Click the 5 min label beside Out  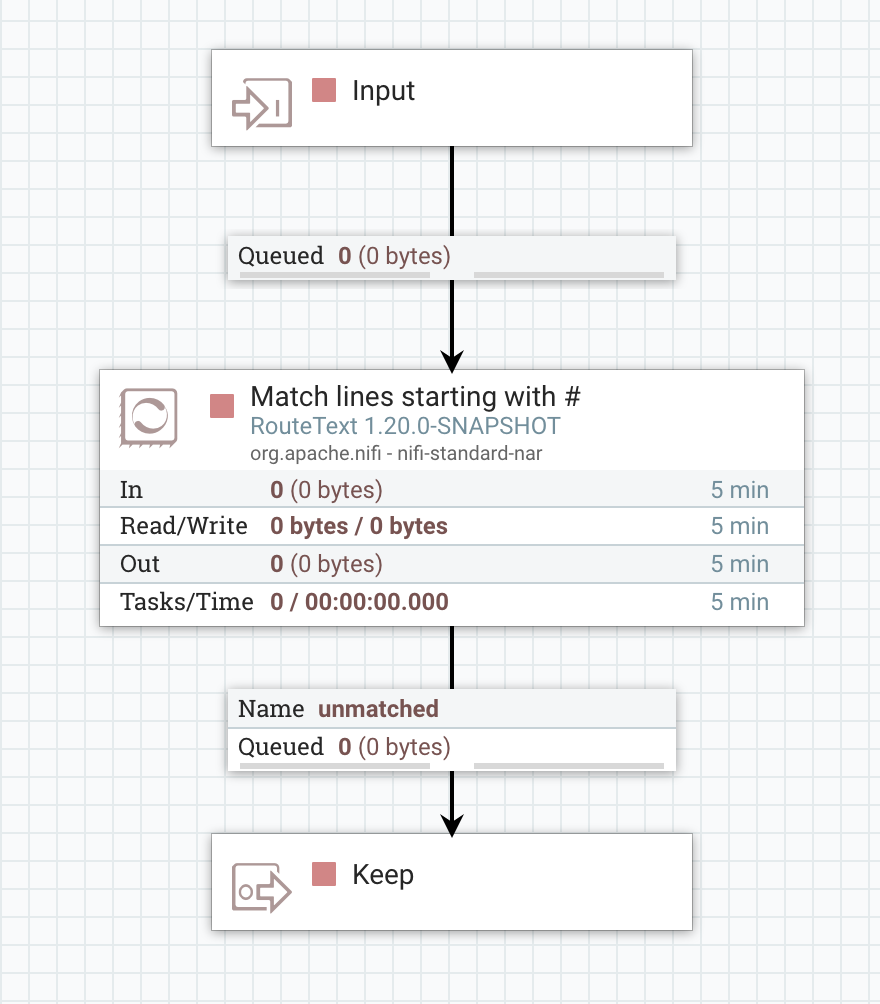tap(740, 564)
